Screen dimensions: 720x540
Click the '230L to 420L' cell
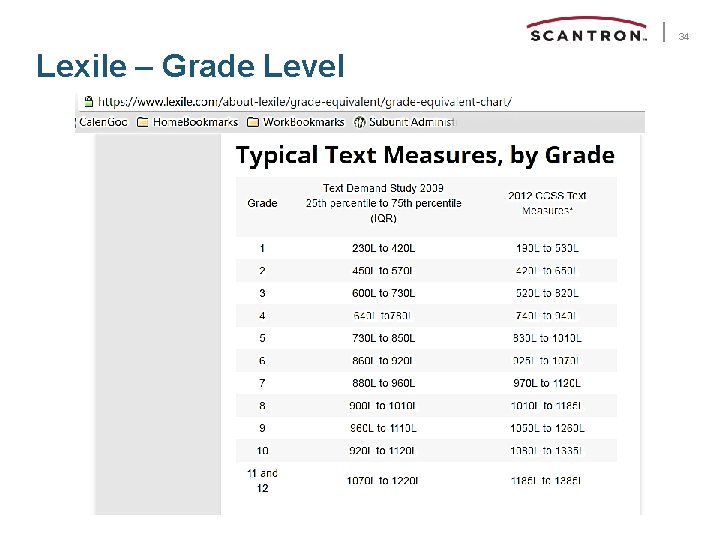click(383, 248)
